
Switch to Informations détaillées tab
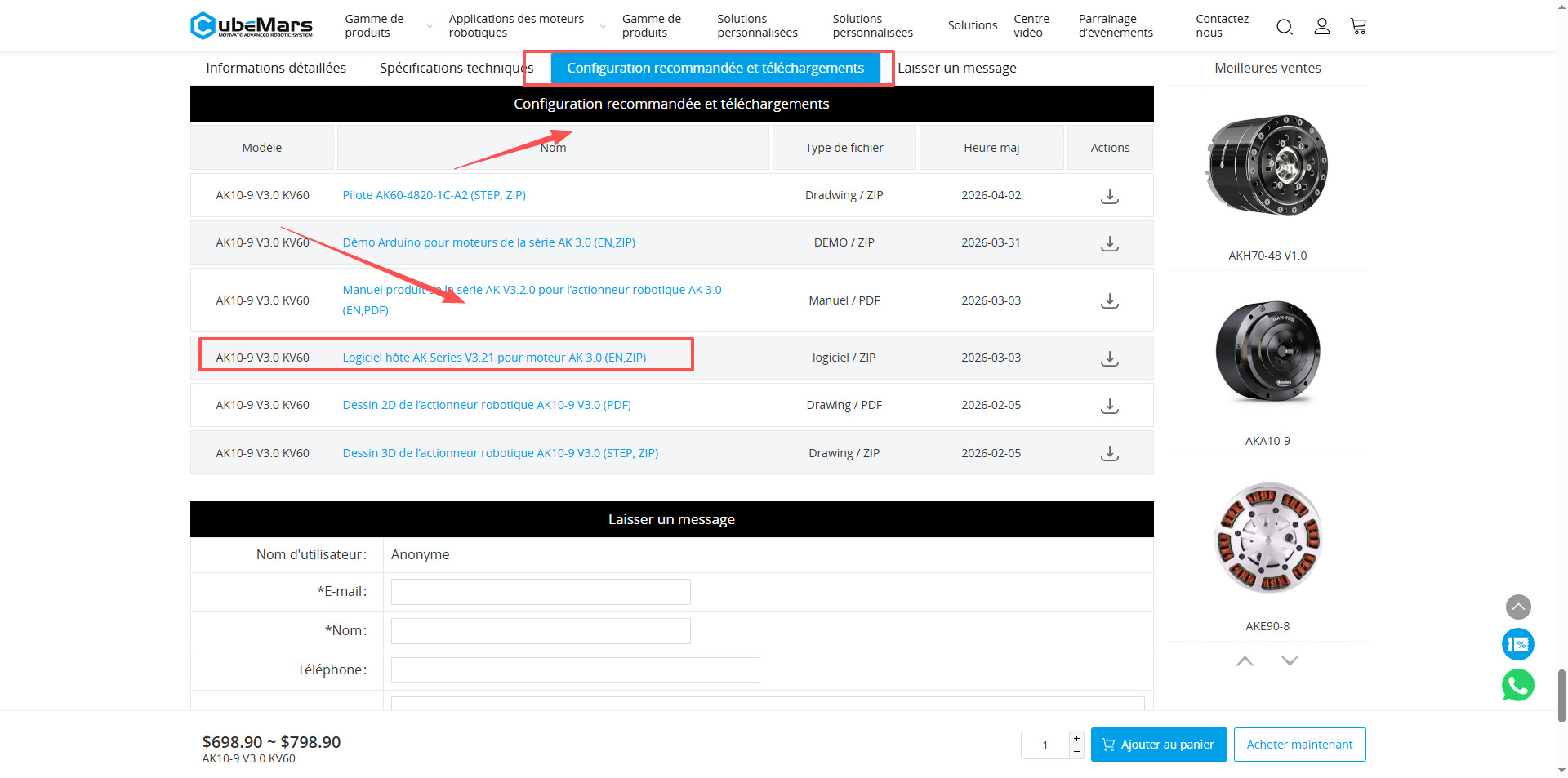coord(276,68)
